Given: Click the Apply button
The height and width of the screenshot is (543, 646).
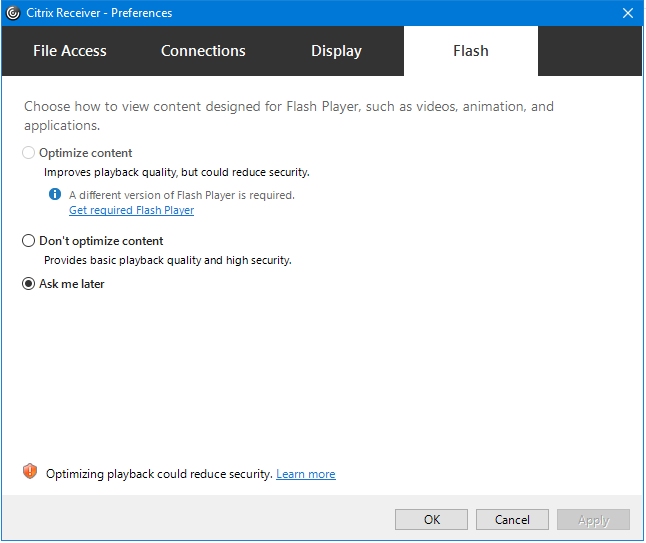Looking at the screenshot, I should pyautogui.click(x=593, y=520).
